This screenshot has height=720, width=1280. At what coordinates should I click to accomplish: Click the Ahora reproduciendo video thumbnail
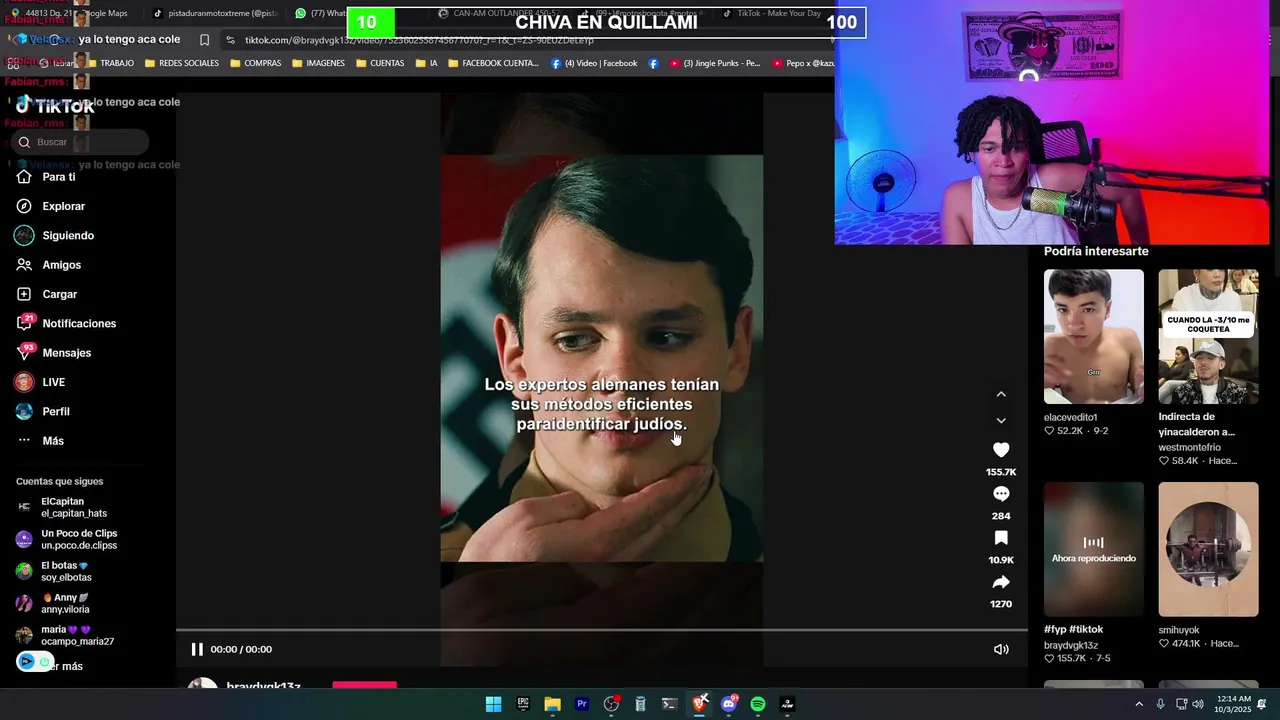1094,549
